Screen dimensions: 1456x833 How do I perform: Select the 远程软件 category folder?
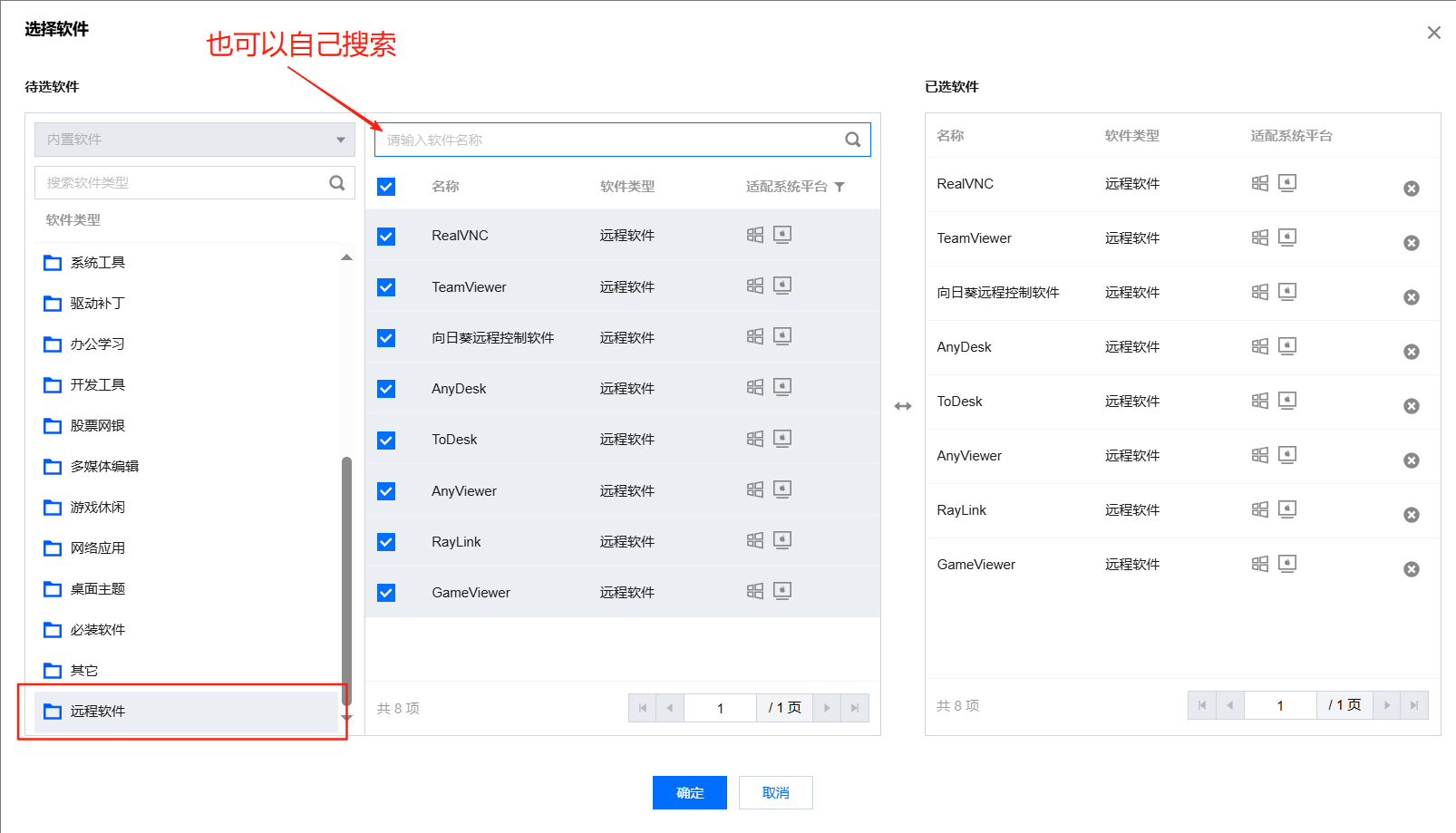97,711
